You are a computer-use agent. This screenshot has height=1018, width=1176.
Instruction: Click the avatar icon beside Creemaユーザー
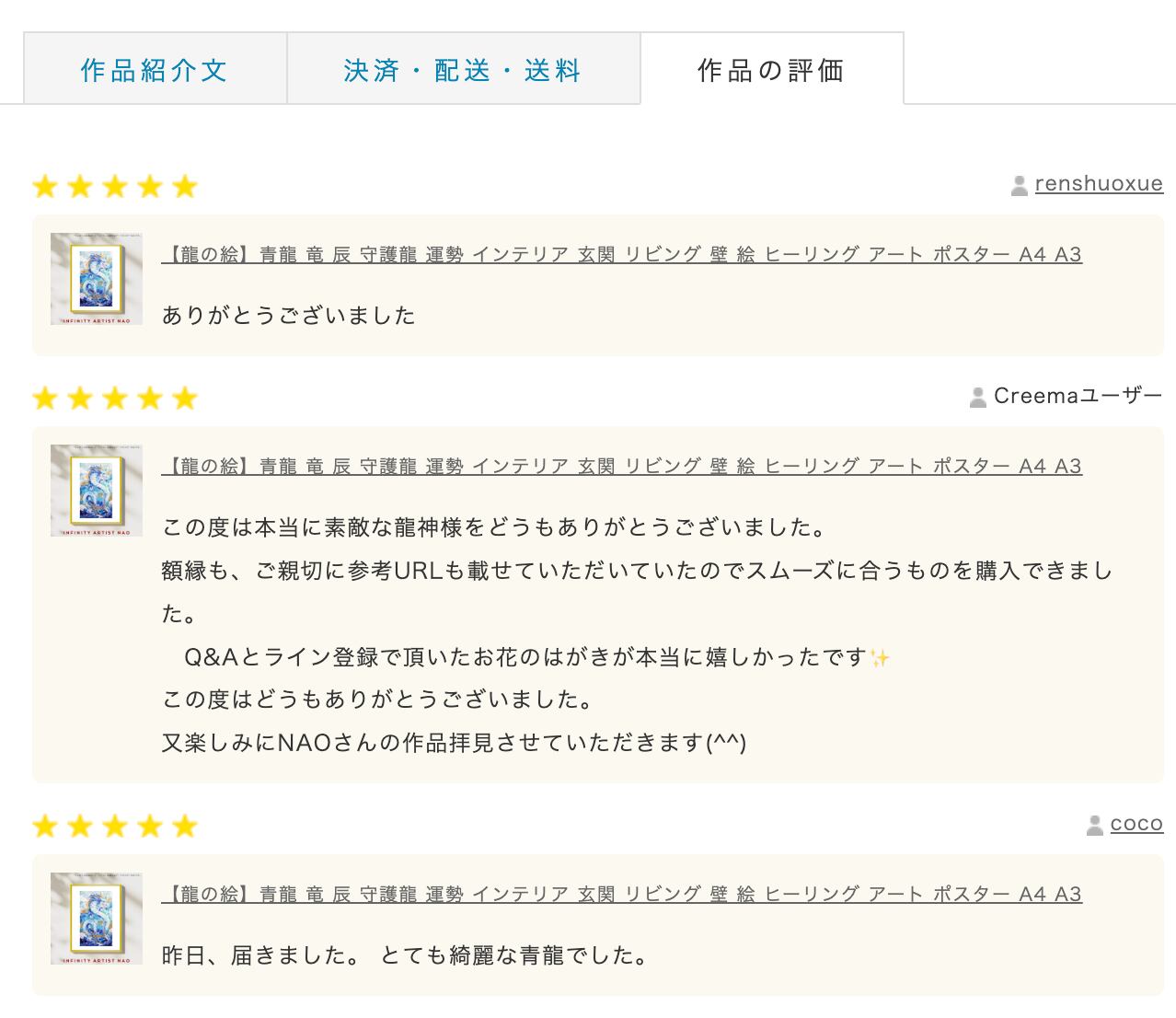[978, 397]
